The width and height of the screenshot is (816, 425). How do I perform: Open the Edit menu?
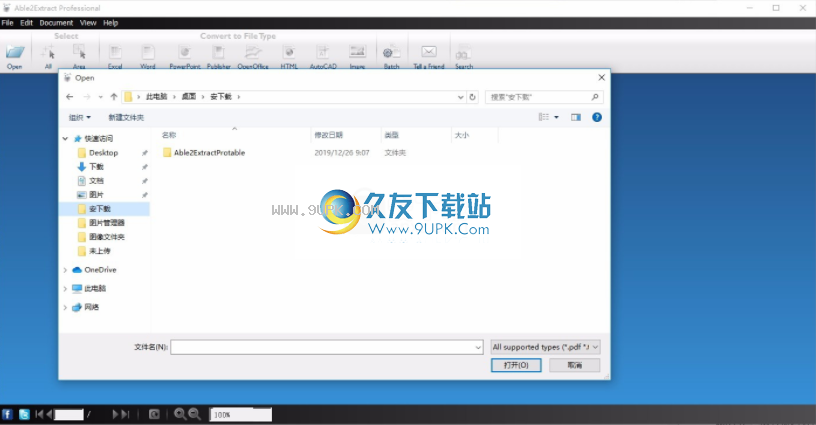[x=27, y=23]
